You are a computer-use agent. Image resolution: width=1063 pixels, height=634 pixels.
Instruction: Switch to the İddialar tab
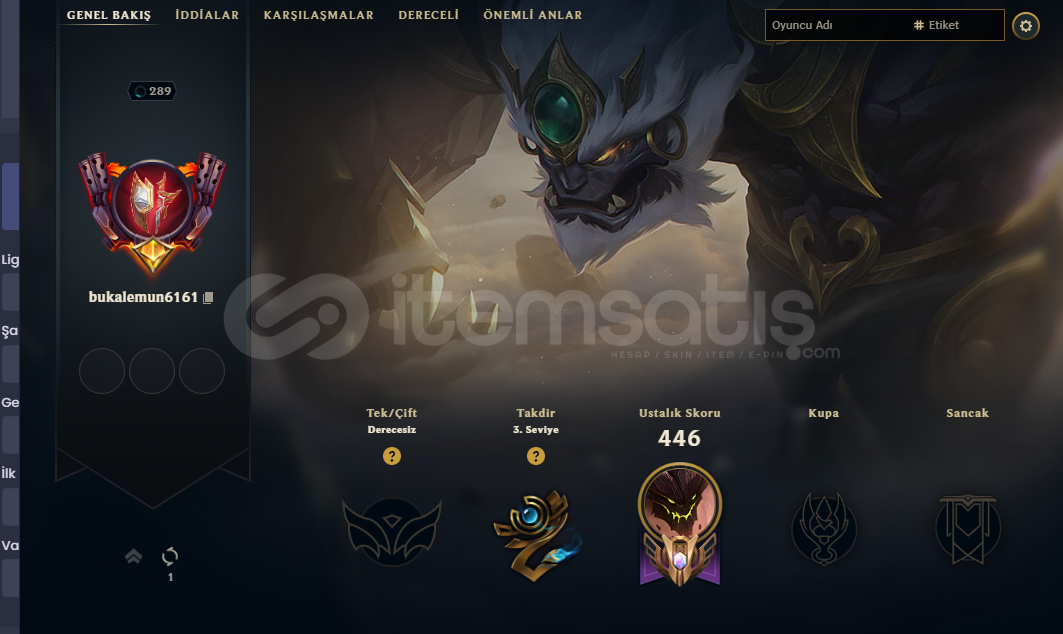point(207,15)
